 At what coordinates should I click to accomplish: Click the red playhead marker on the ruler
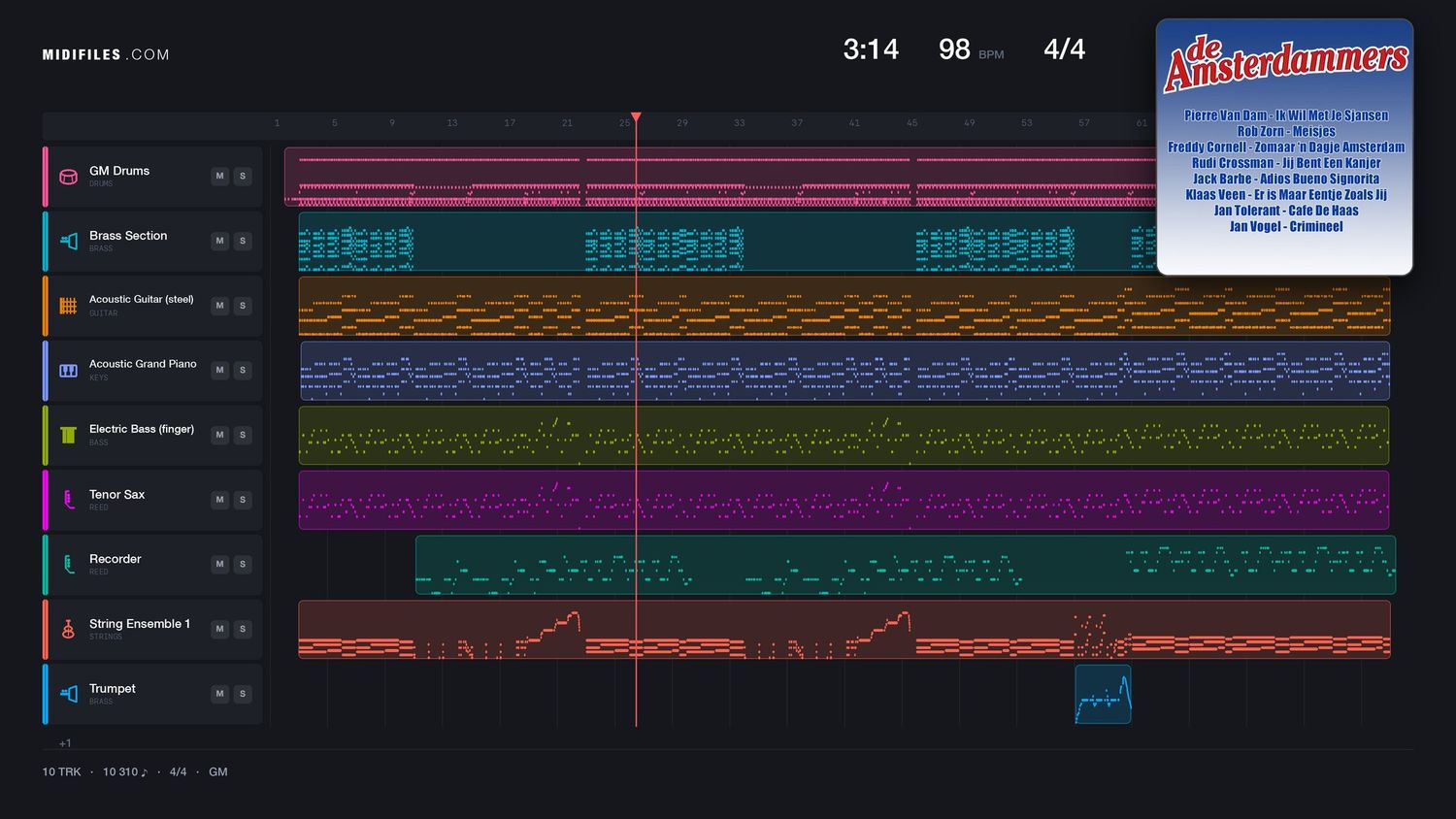[x=636, y=117]
